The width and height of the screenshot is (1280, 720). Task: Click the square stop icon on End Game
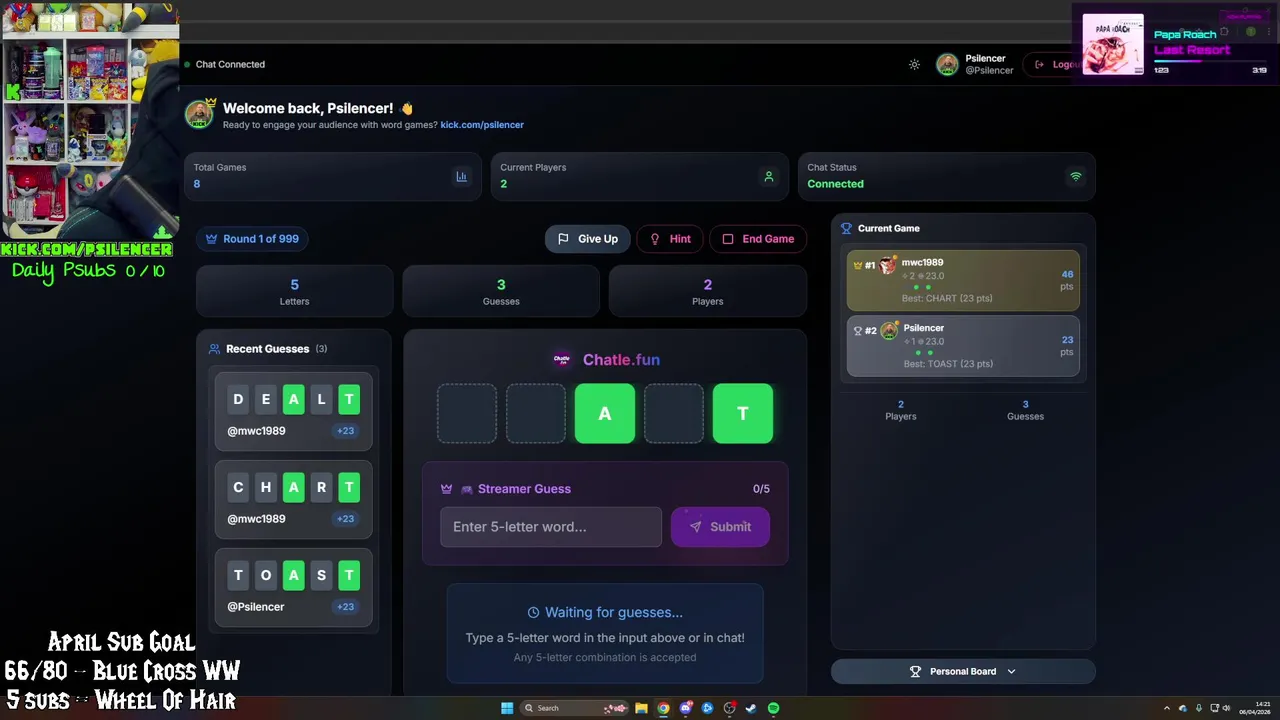(x=728, y=239)
